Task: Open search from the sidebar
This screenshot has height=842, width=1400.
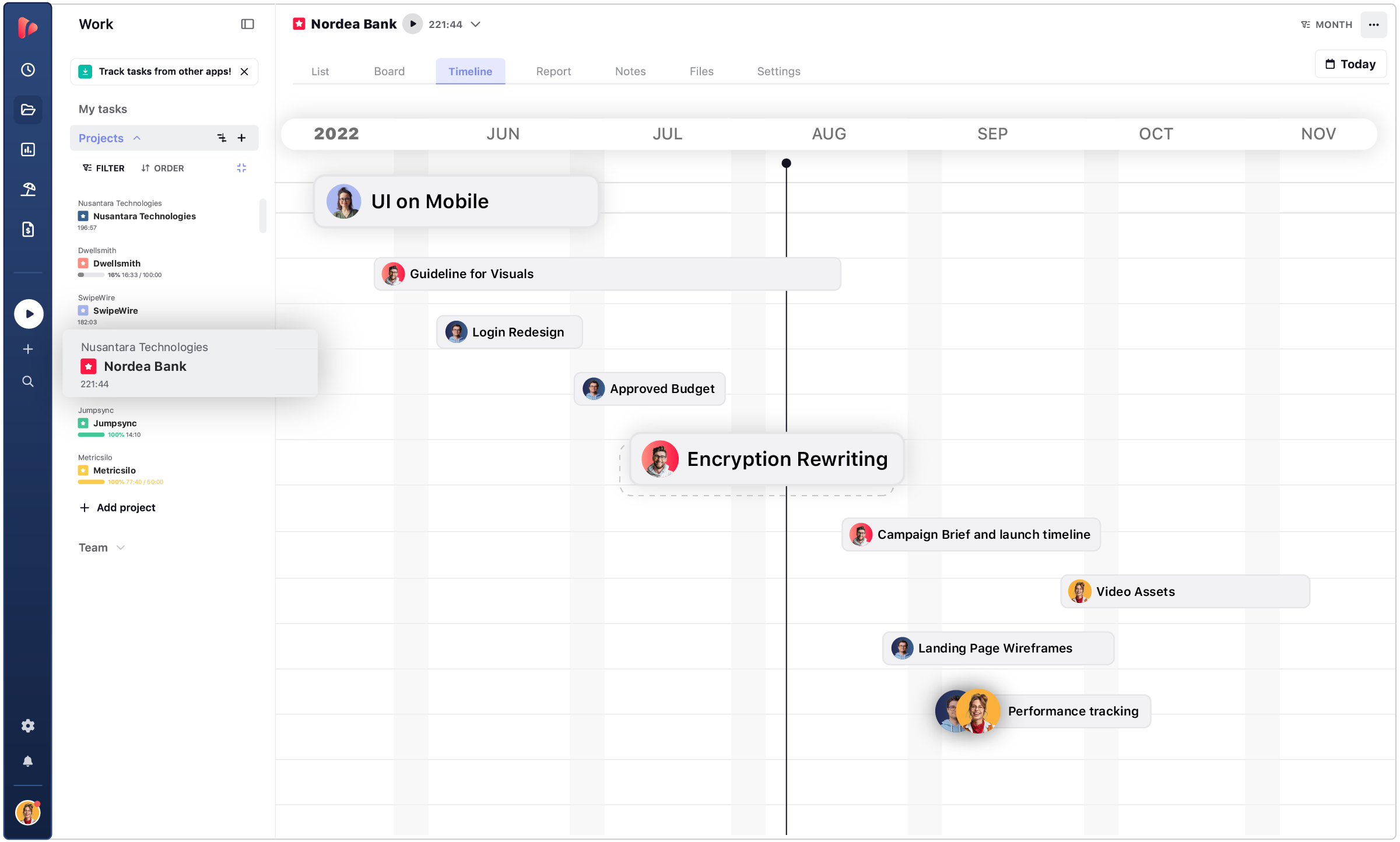Action: (27, 381)
